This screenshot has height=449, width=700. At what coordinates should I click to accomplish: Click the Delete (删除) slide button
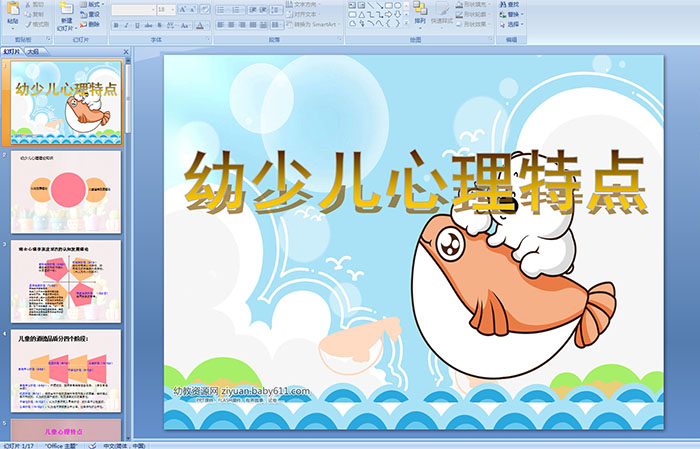tap(90, 25)
